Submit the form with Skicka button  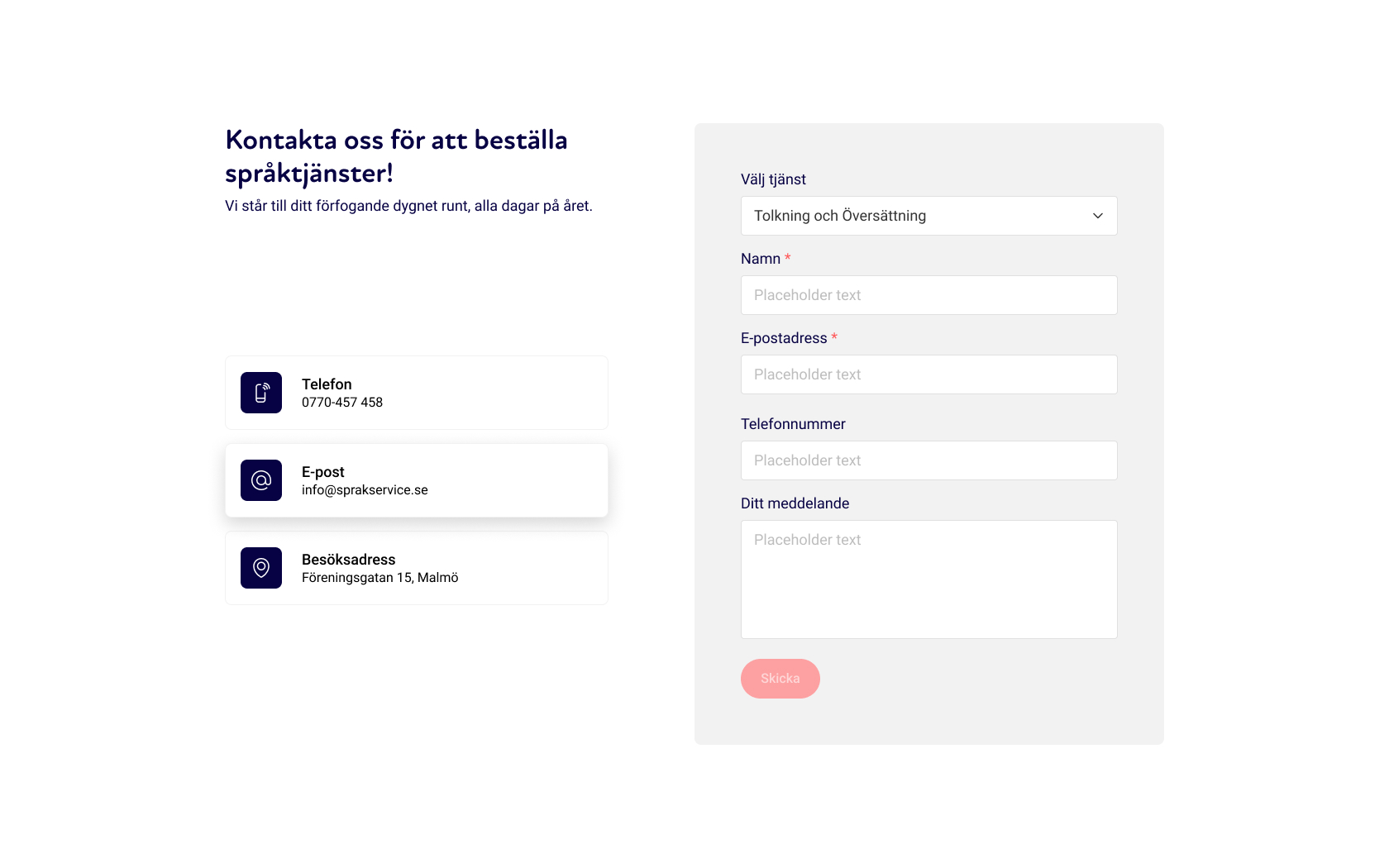[x=780, y=679]
